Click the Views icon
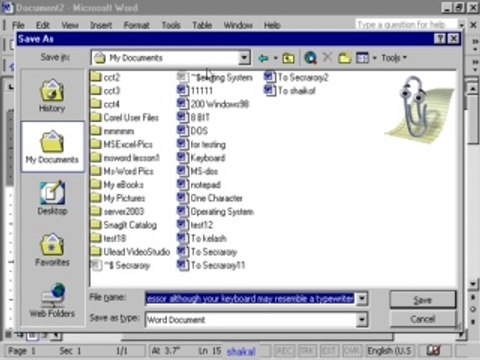This screenshot has height=360, width=480. click(x=362, y=58)
